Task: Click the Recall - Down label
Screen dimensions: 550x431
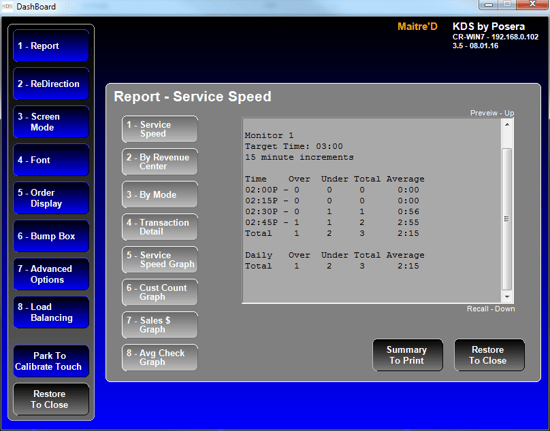Action: (x=491, y=309)
